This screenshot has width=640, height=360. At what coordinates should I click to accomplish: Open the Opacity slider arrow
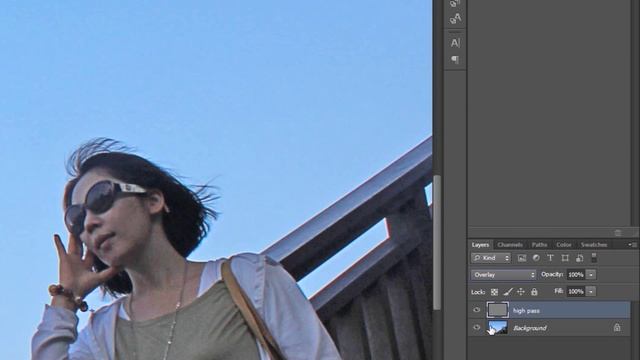[591, 275]
